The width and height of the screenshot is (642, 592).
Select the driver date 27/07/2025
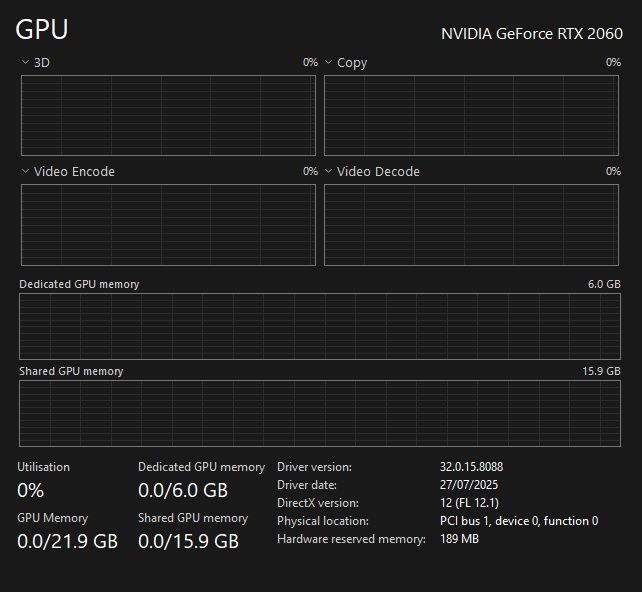tap(471, 485)
